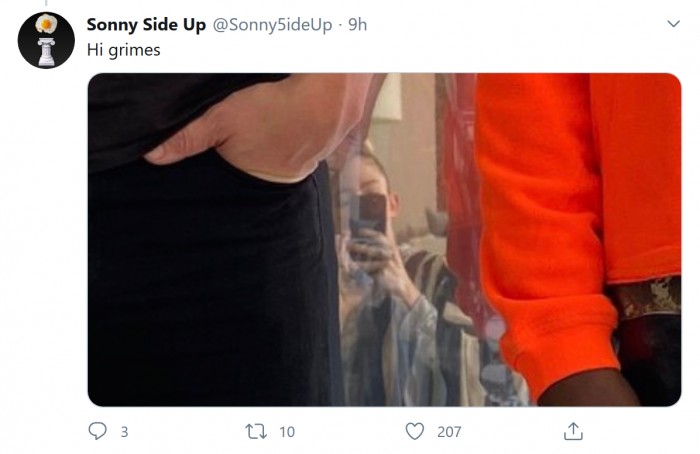
Task: Click the reply speech bubble icon
Action: click(97, 431)
